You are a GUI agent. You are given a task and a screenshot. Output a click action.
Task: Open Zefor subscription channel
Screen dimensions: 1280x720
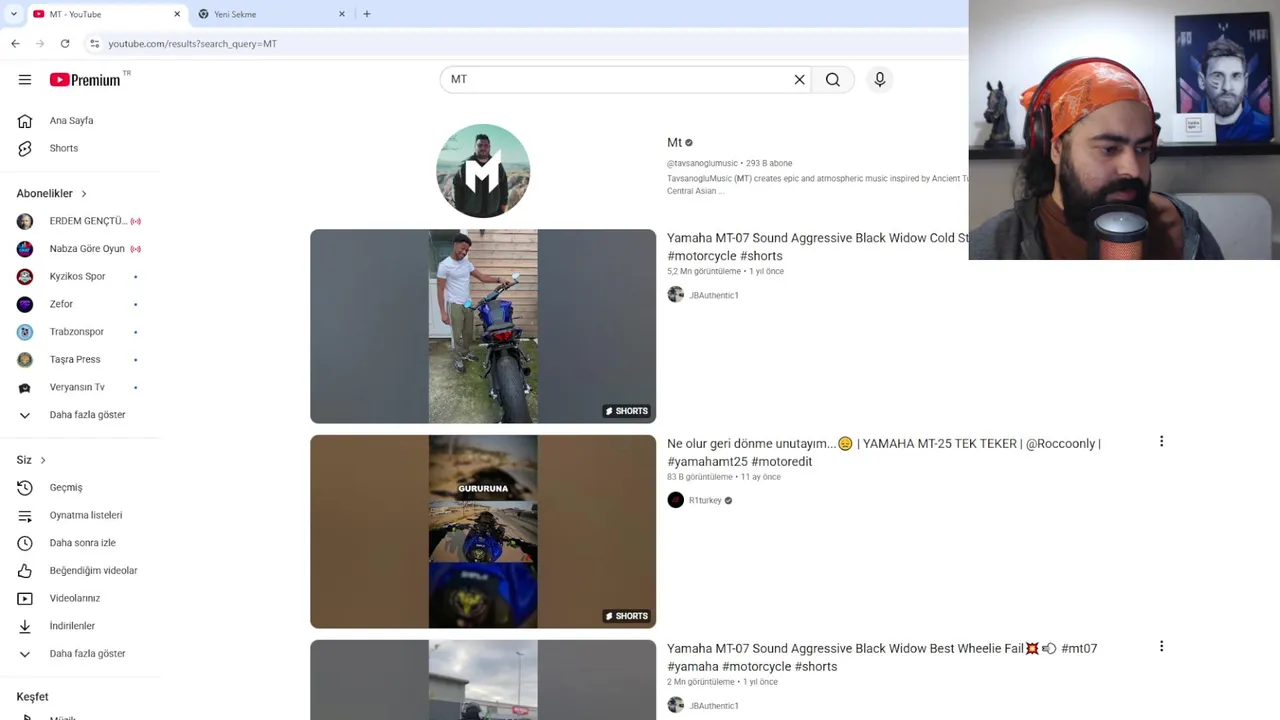pos(80,304)
